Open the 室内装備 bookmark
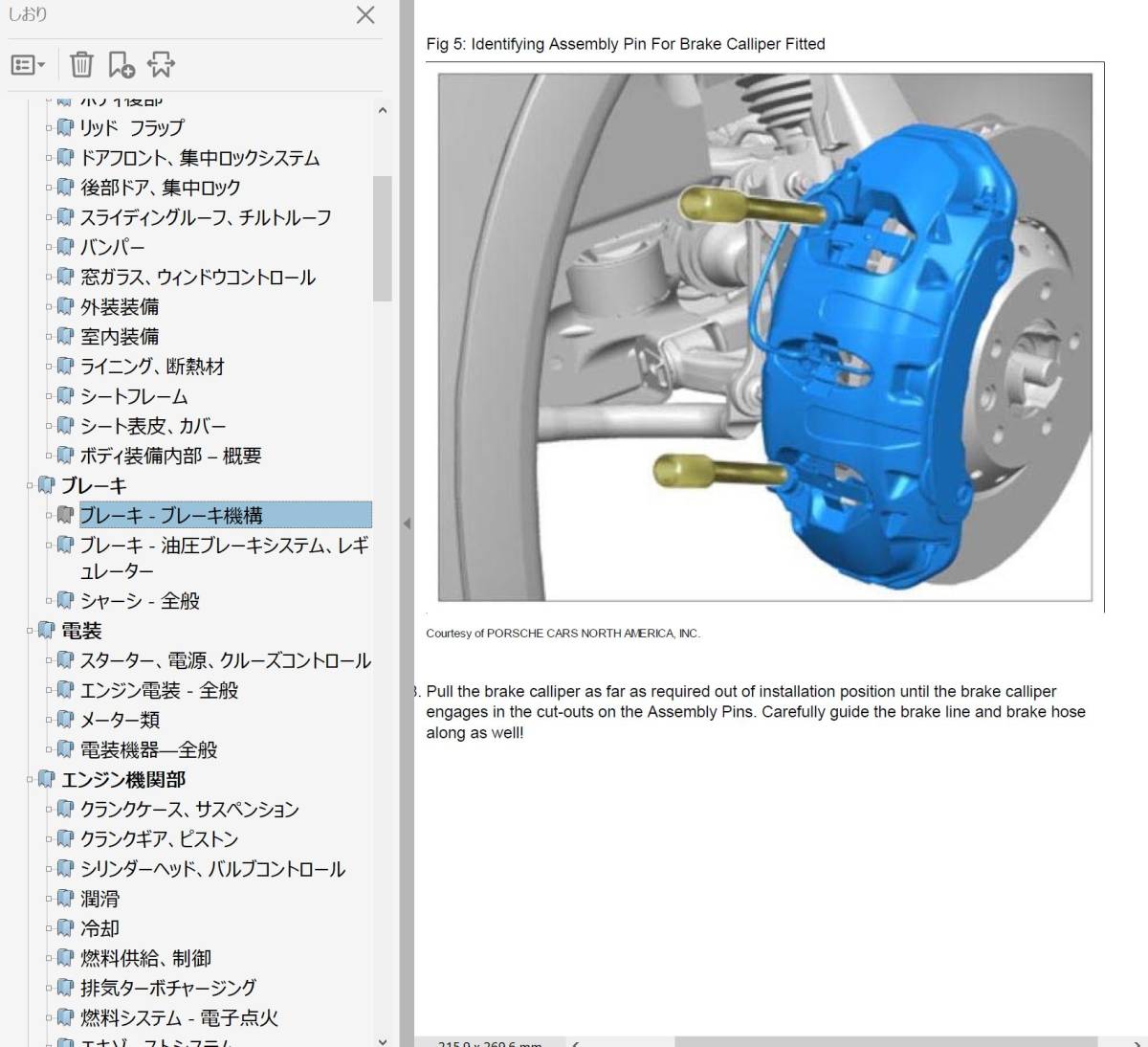Image resolution: width=1148 pixels, height=1047 pixels. pos(120,337)
